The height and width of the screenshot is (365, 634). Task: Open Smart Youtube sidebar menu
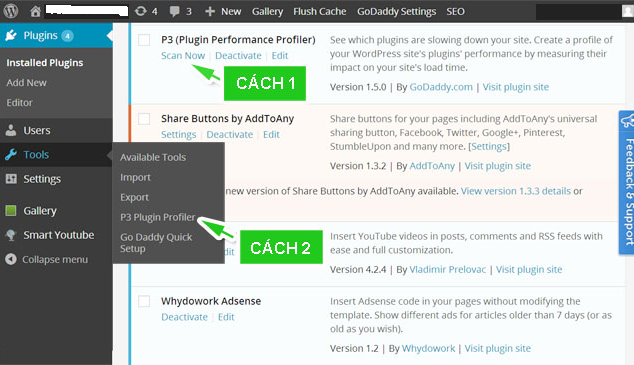click(59, 235)
